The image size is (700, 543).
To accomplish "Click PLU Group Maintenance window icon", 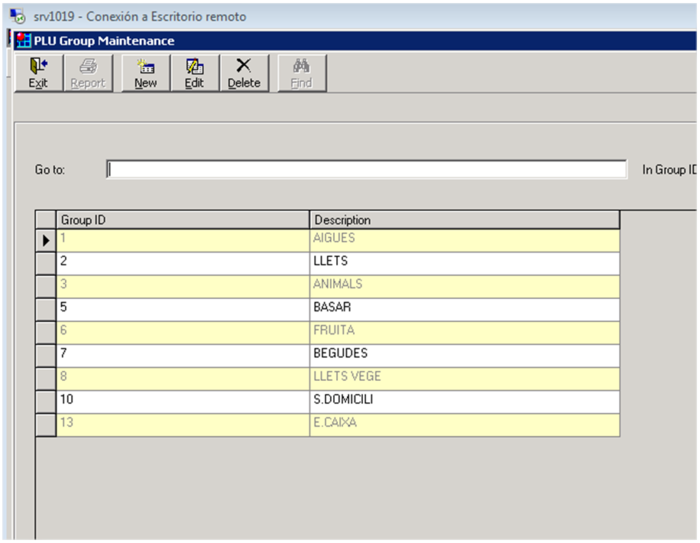I will pyautogui.click(x=24, y=41).
